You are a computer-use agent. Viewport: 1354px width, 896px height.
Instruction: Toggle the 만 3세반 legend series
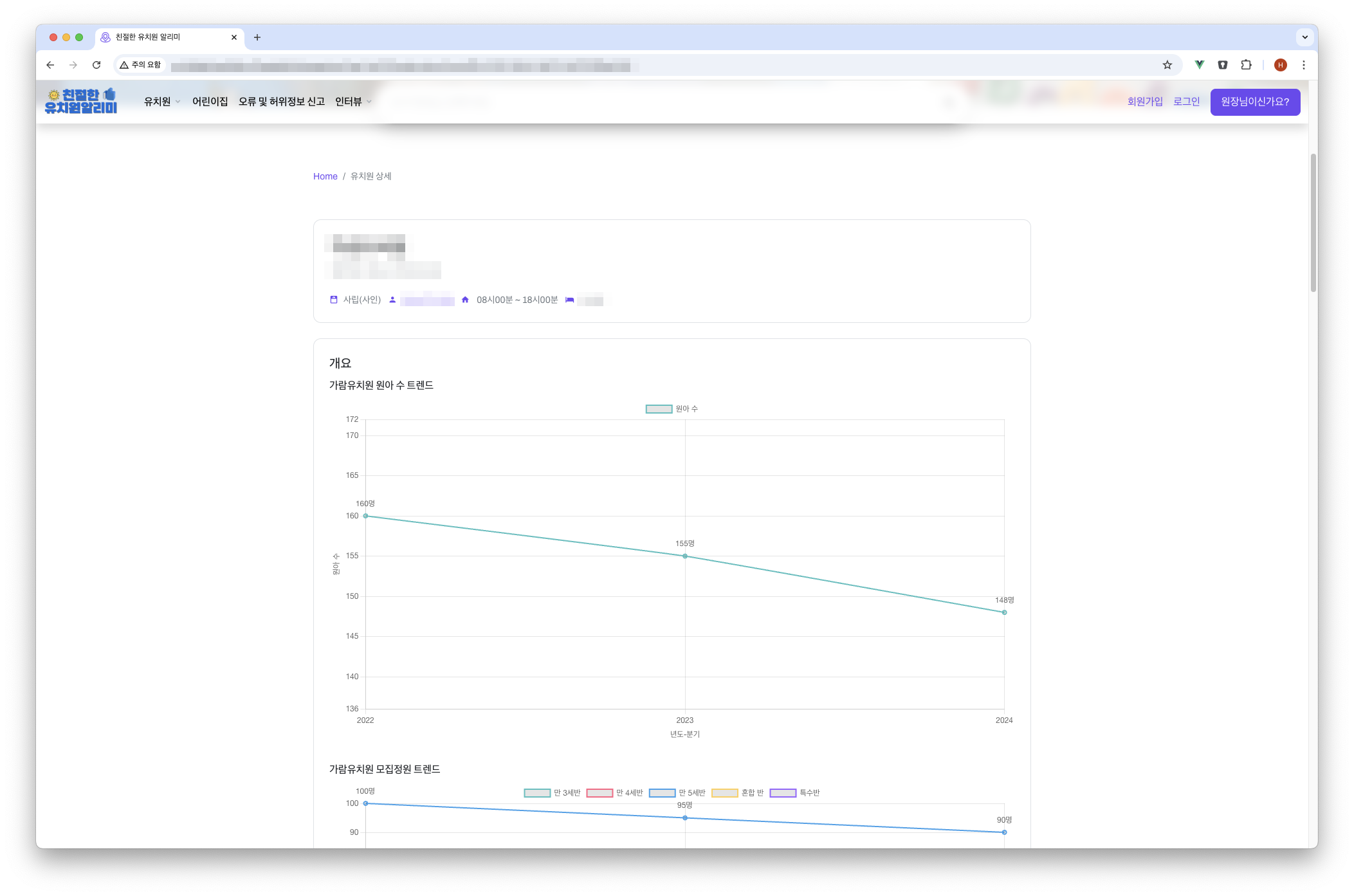pos(552,793)
